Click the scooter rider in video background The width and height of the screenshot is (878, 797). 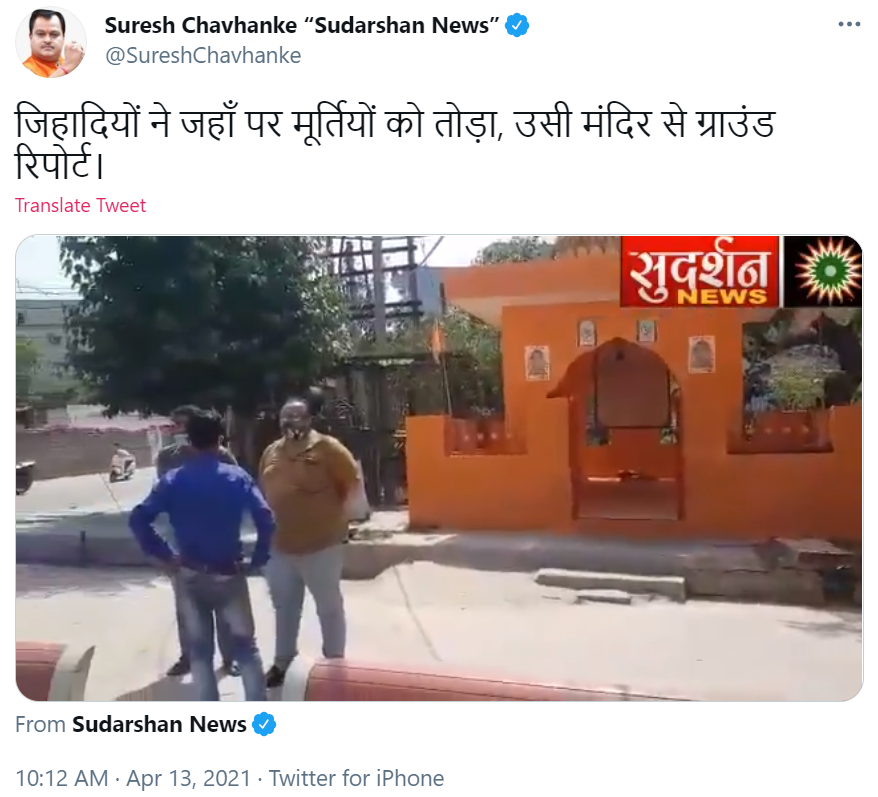(x=122, y=463)
